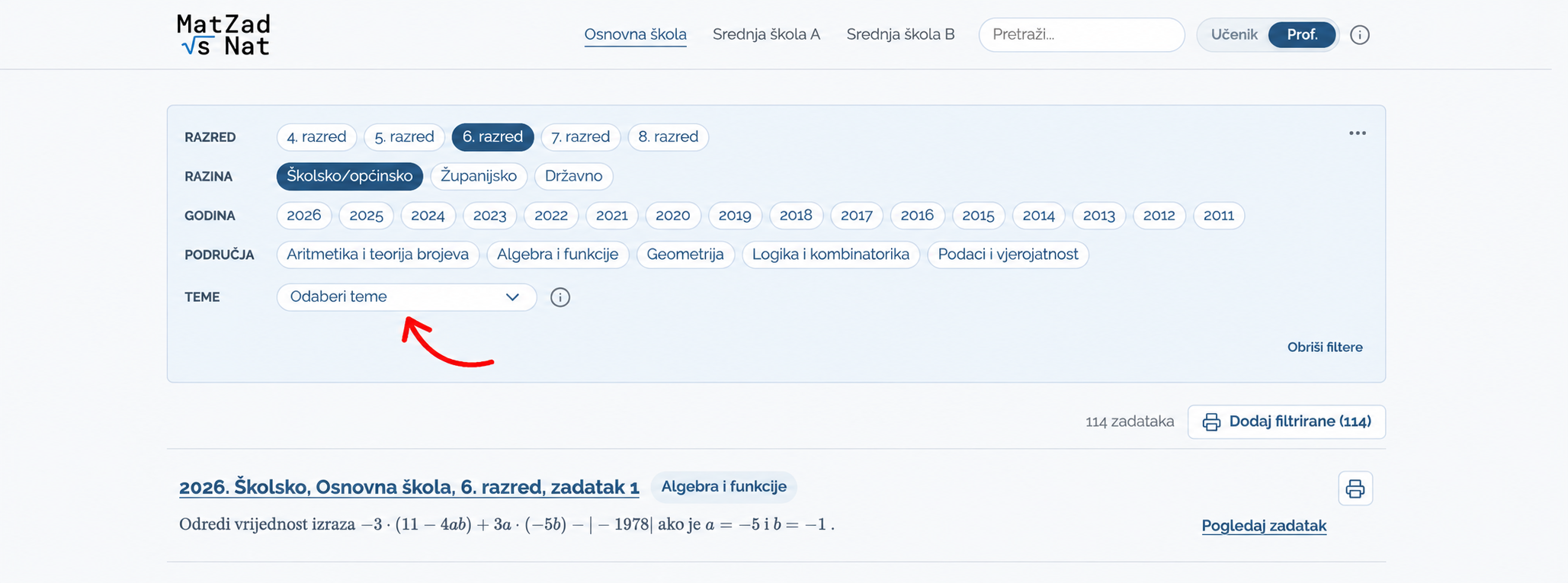This screenshot has height=583, width=1568.
Task: Click Dodaj filtrirane (114) button
Action: (x=1286, y=422)
